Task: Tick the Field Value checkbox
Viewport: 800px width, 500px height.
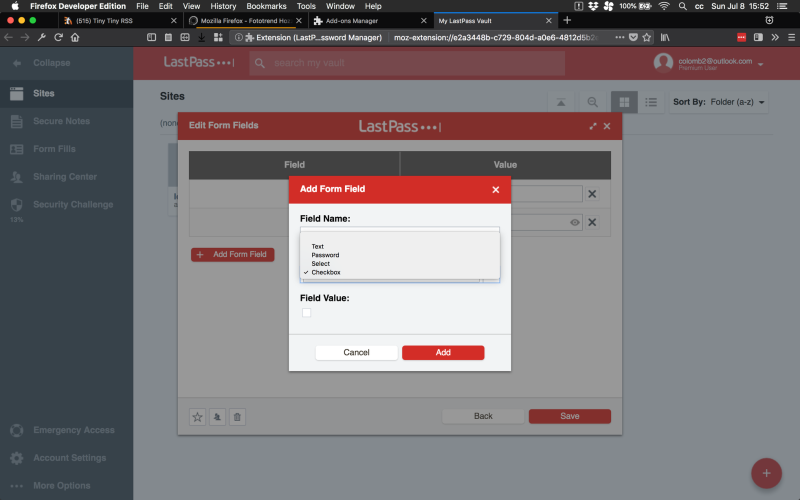Action: 306,313
